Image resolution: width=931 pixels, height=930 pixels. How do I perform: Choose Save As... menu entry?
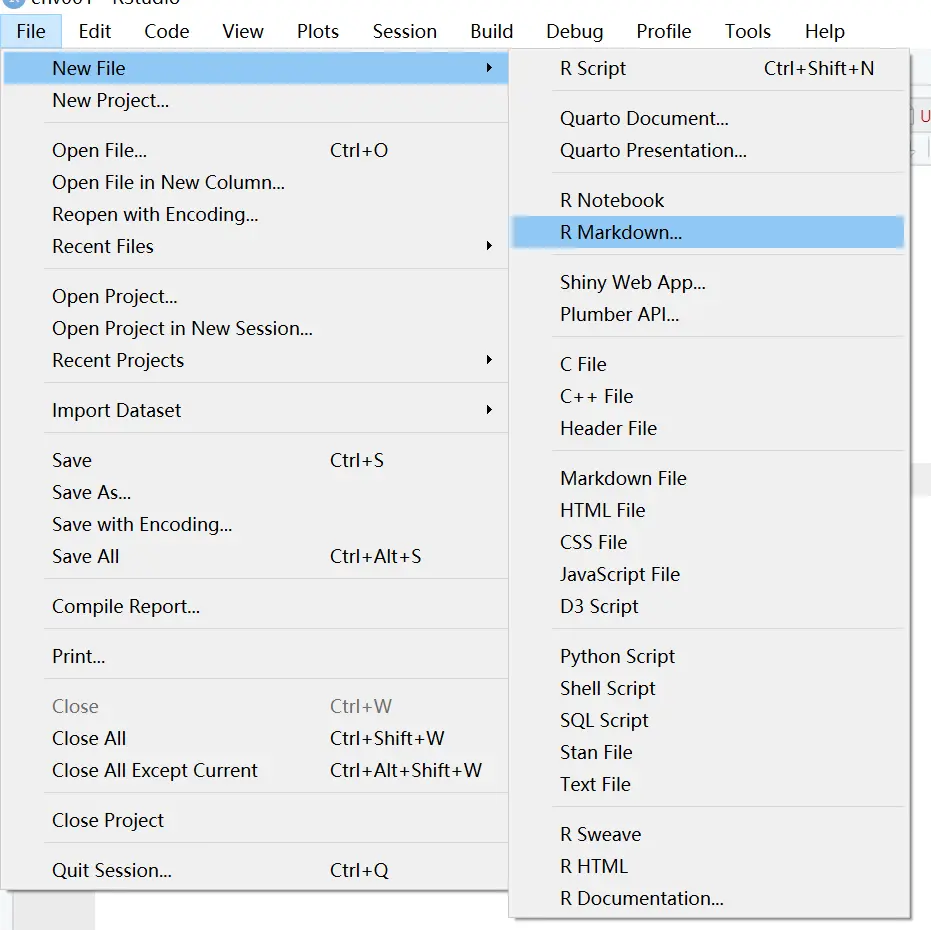256,492
